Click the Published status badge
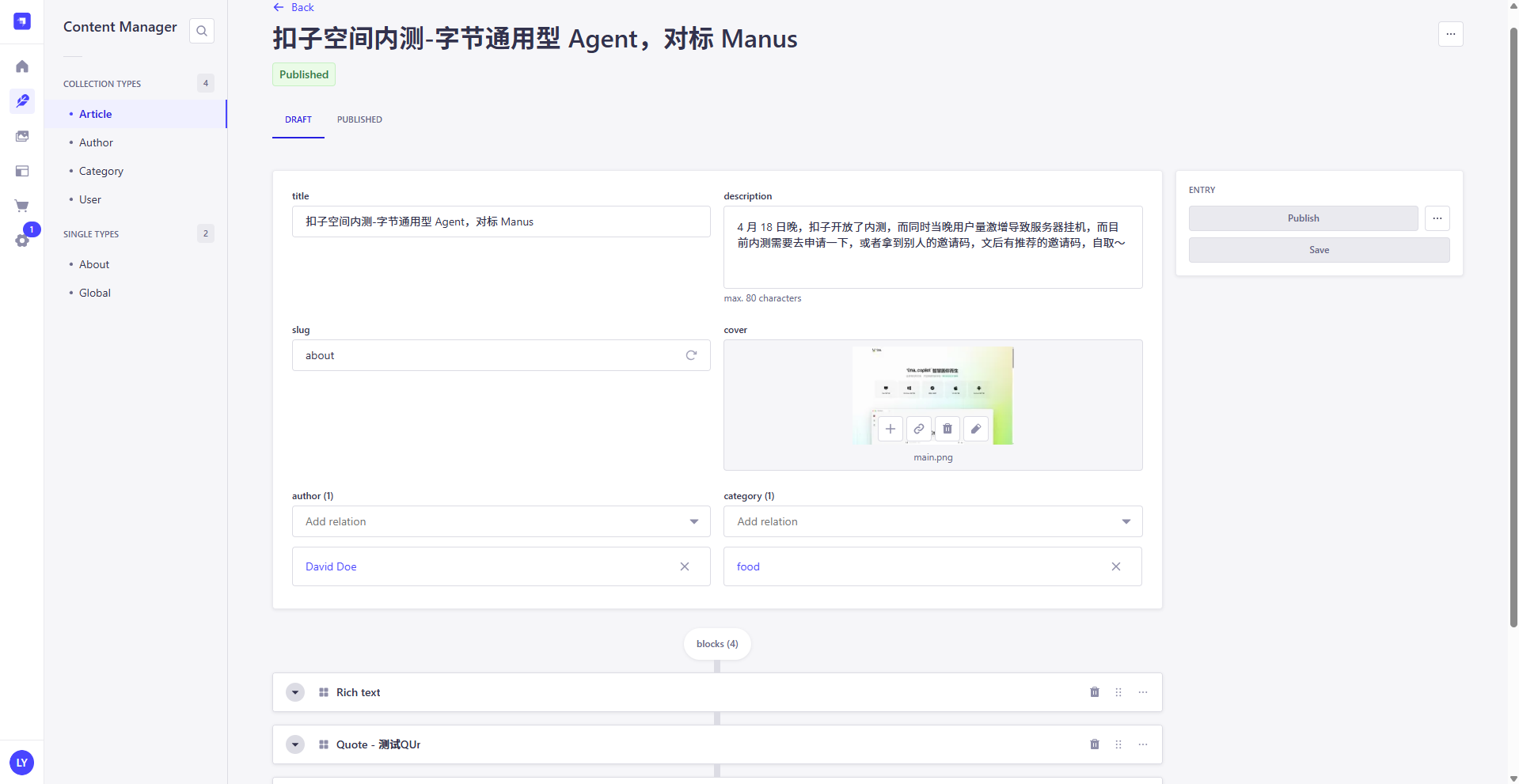Screen dimensions: 1519x784 304,74
